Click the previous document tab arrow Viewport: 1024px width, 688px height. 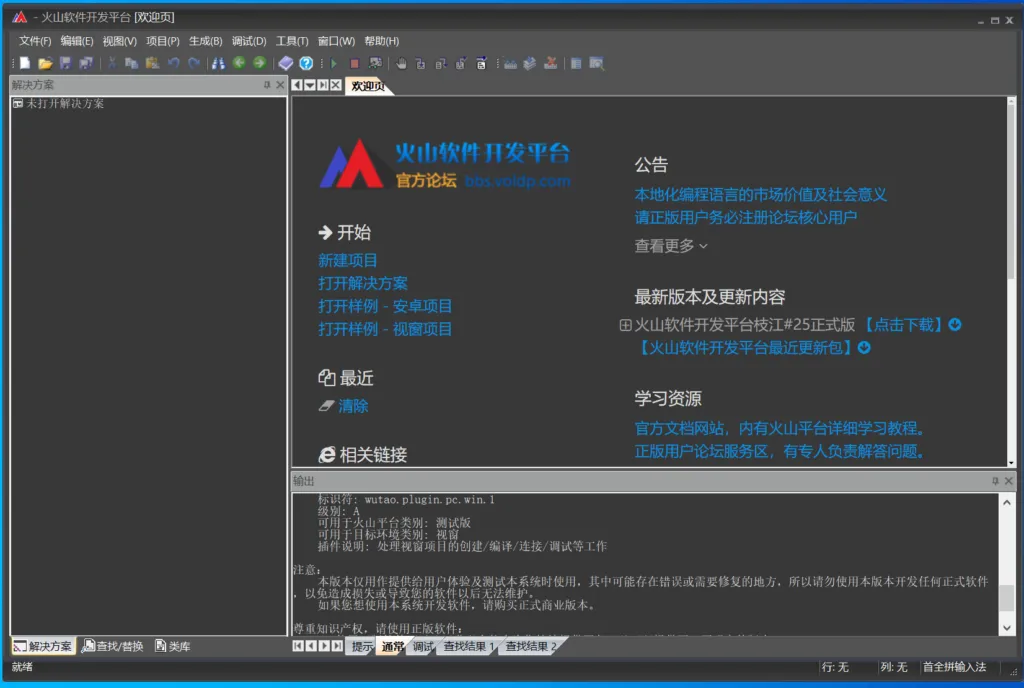point(297,85)
